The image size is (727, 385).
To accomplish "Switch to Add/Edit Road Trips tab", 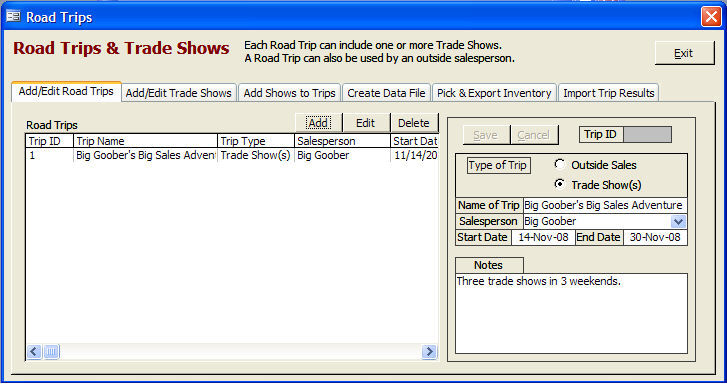I will coord(66,91).
